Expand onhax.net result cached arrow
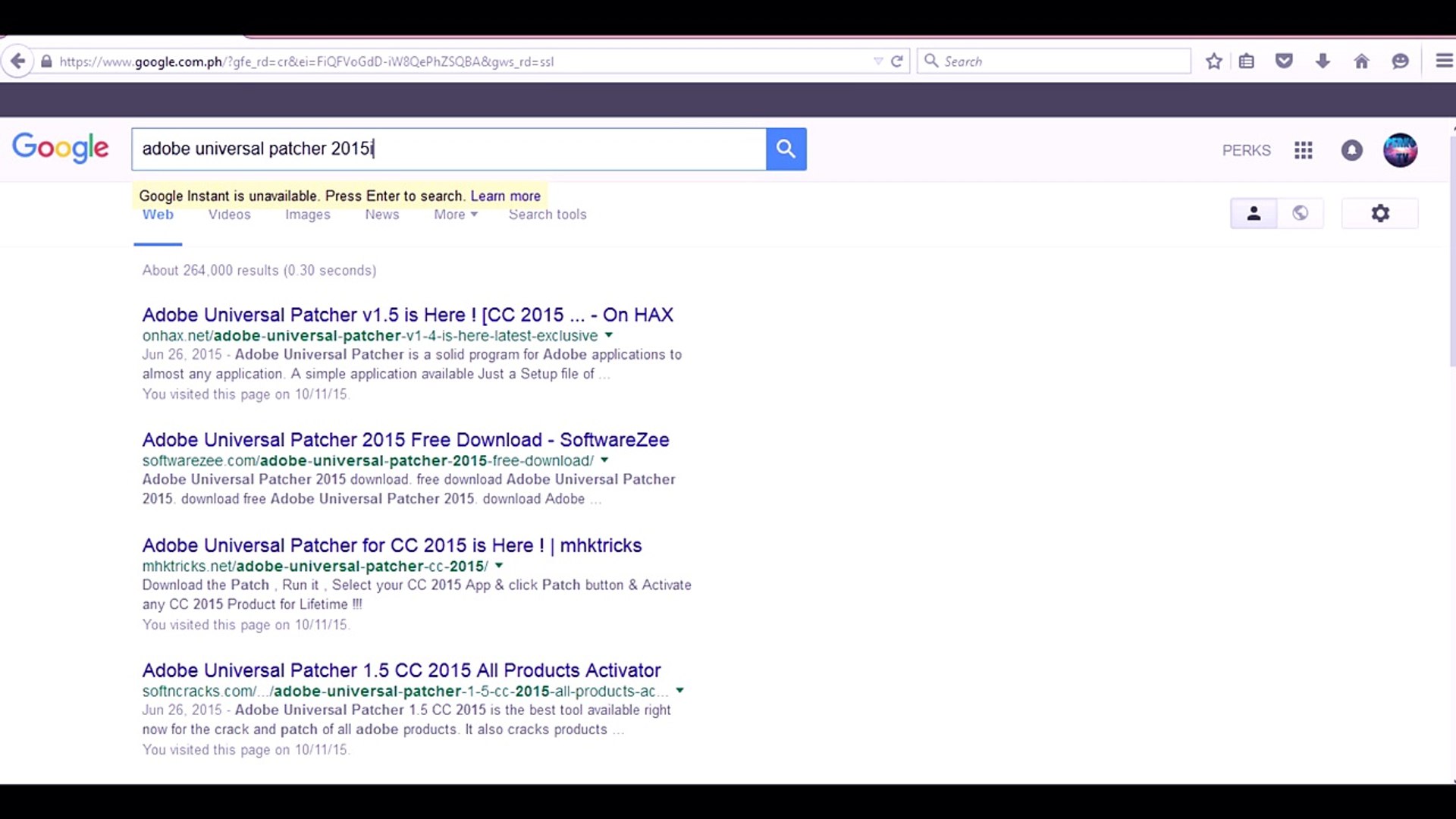Image resolution: width=1456 pixels, height=819 pixels. [609, 335]
